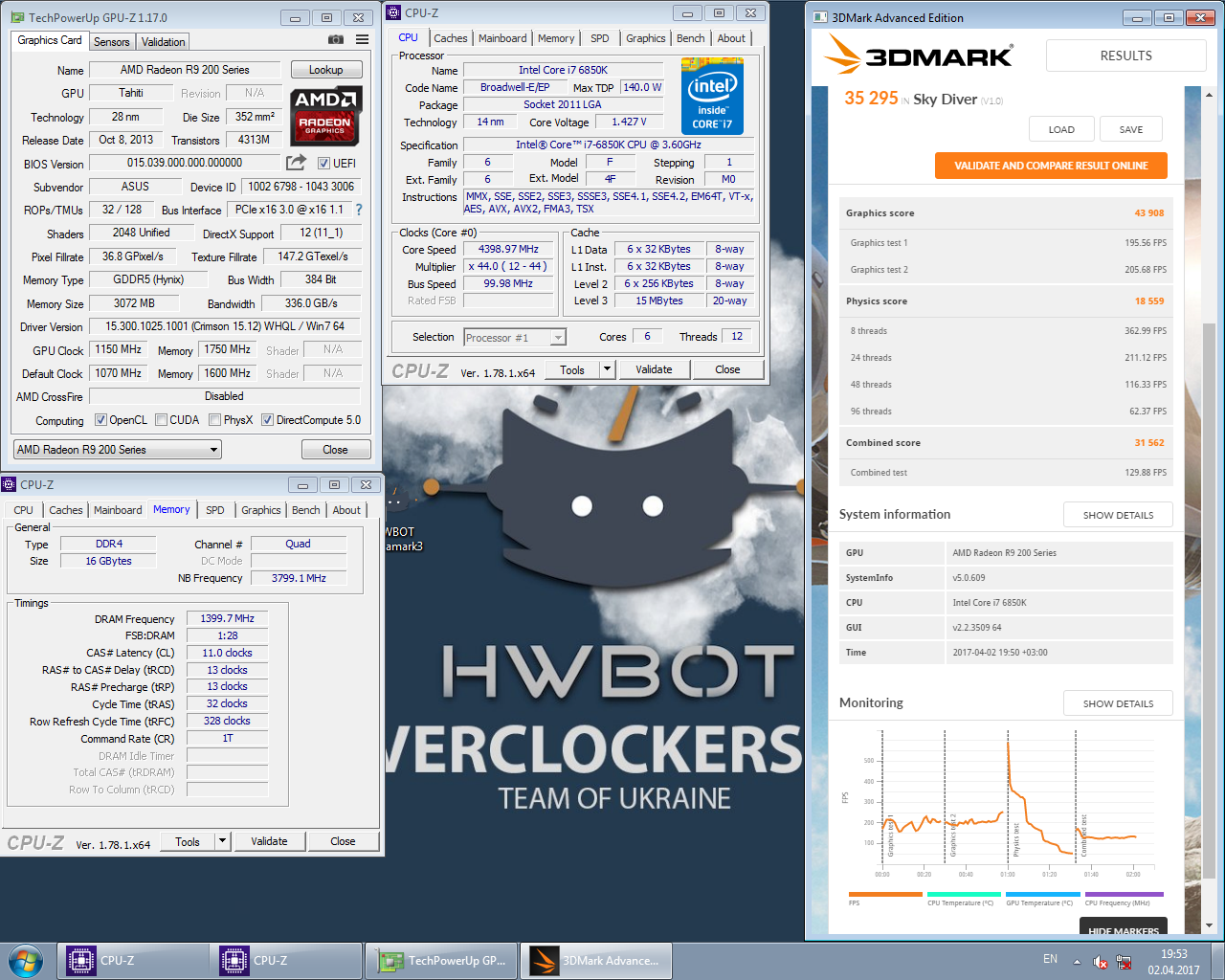Toggle the CUDA checkbox
The width and height of the screenshot is (1225, 980).
coord(162,419)
